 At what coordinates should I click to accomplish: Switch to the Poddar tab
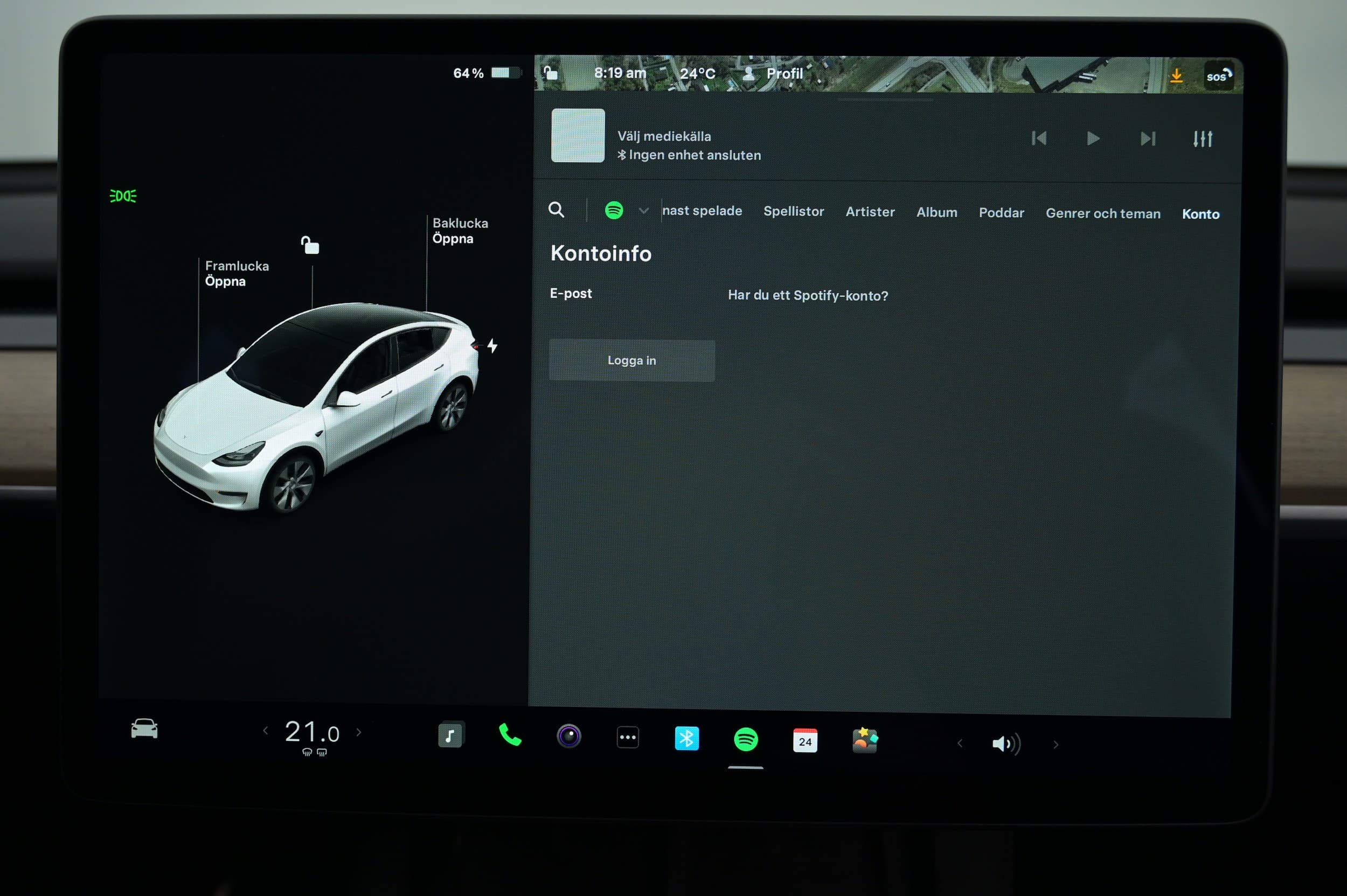point(1001,213)
